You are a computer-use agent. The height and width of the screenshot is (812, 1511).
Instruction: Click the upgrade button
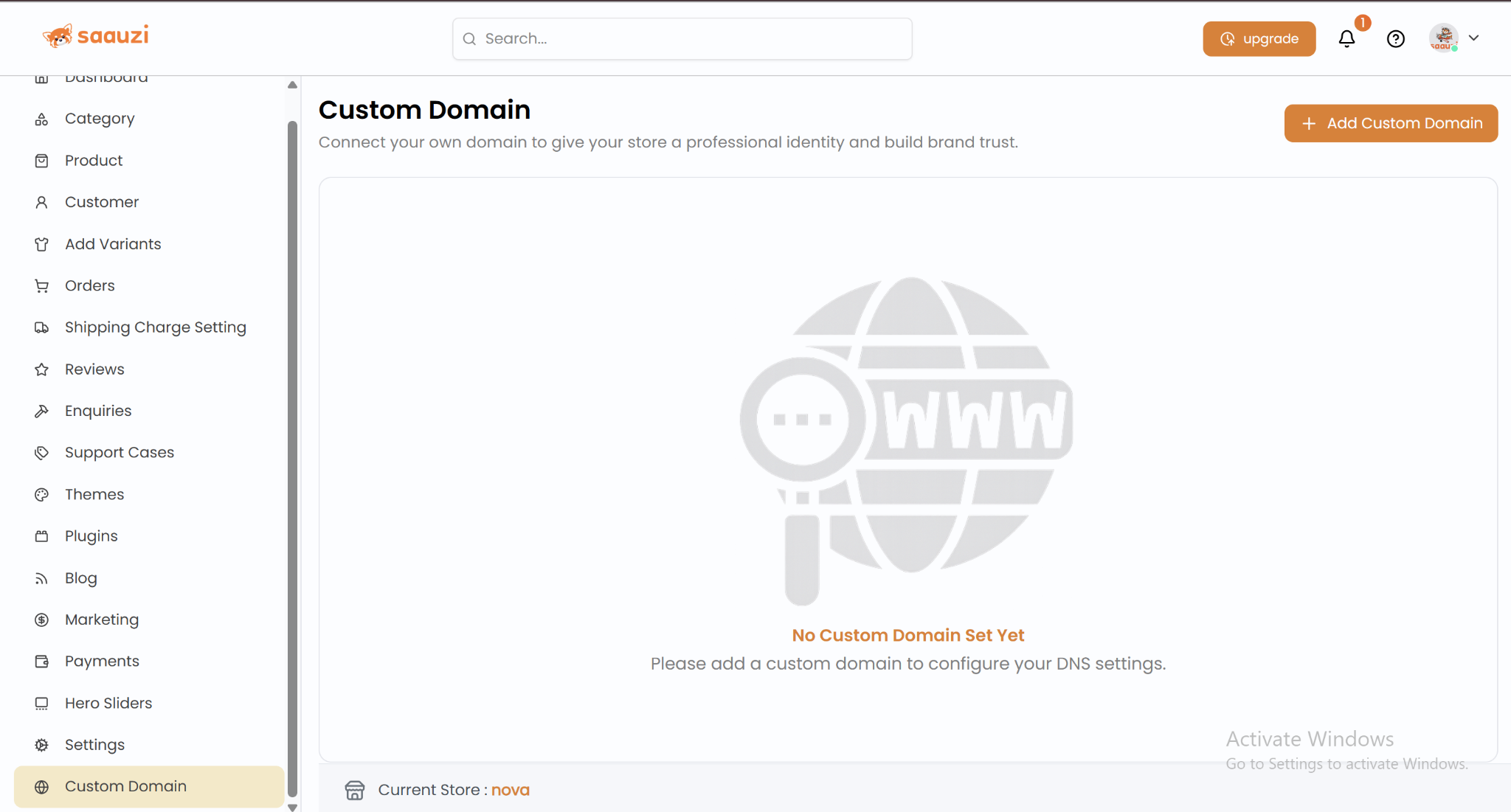pyautogui.click(x=1259, y=39)
